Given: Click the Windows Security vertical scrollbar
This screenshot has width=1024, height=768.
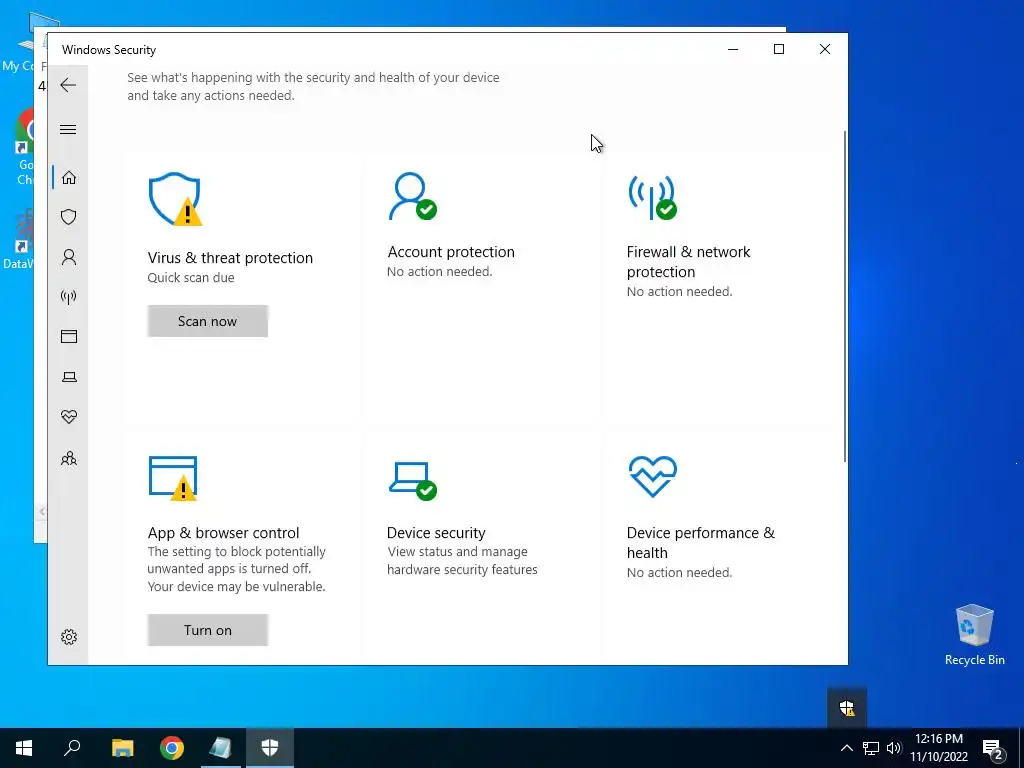Looking at the screenshot, I should [x=844, y=297].
